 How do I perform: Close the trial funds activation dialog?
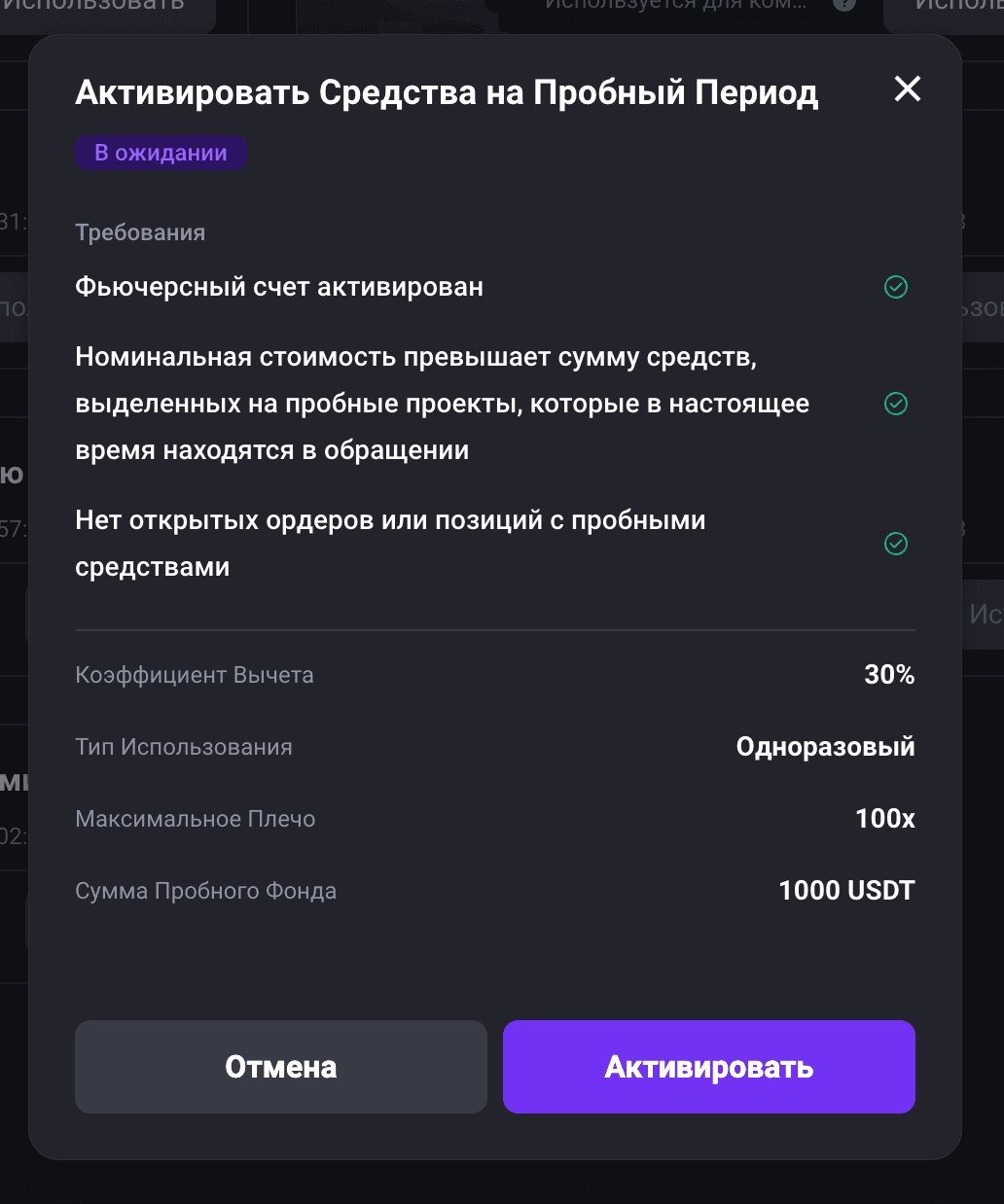click(x=907, y=89)
